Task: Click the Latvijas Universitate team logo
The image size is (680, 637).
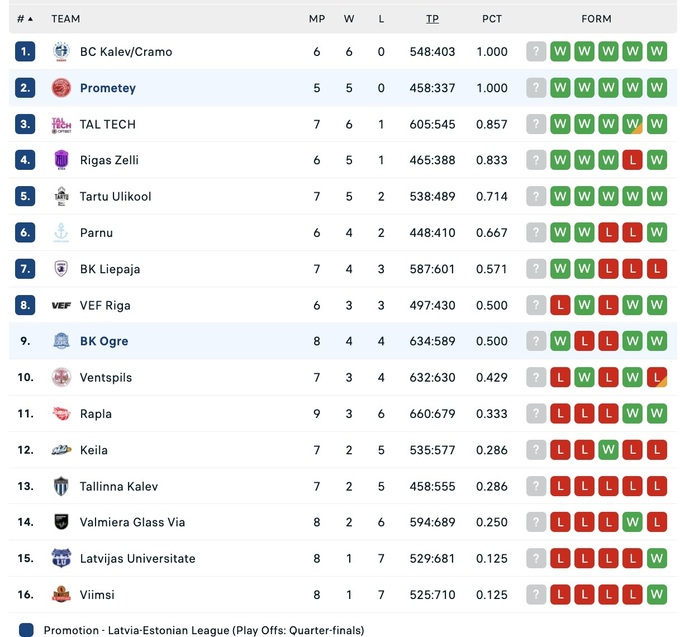Action: tap(61, 558)
